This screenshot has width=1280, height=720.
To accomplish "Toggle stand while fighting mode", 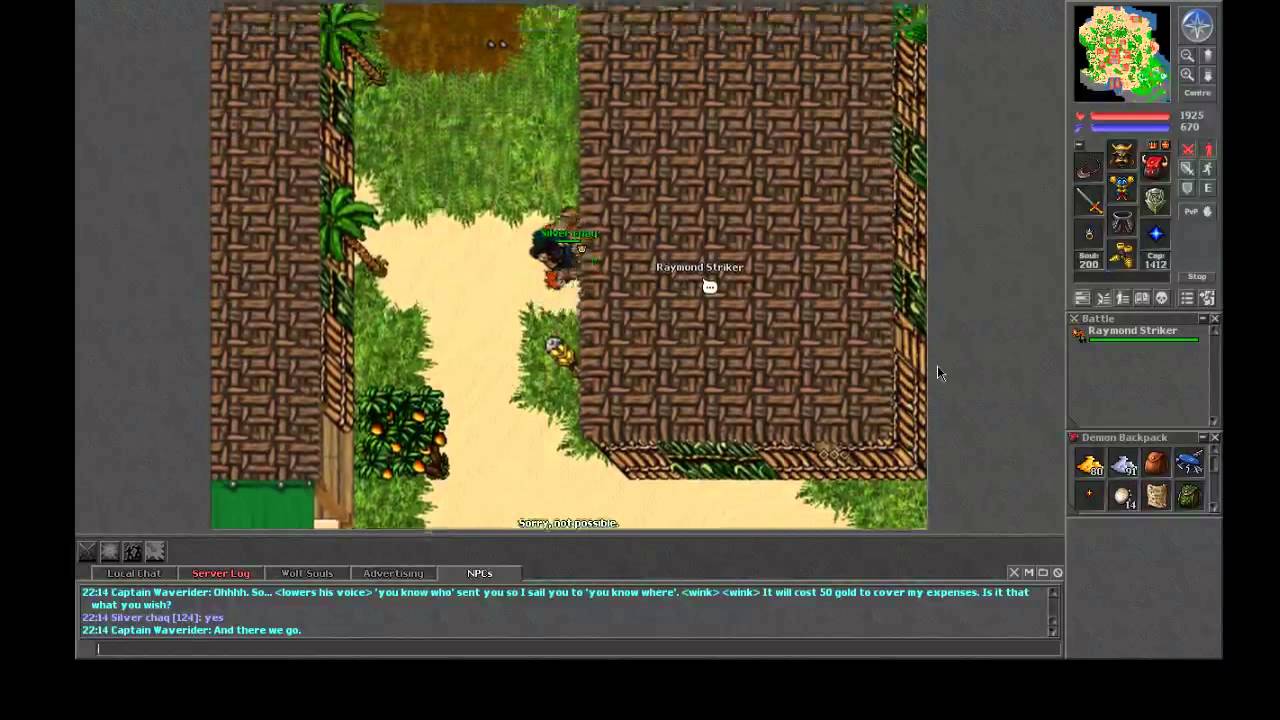I will point(1208,149).
